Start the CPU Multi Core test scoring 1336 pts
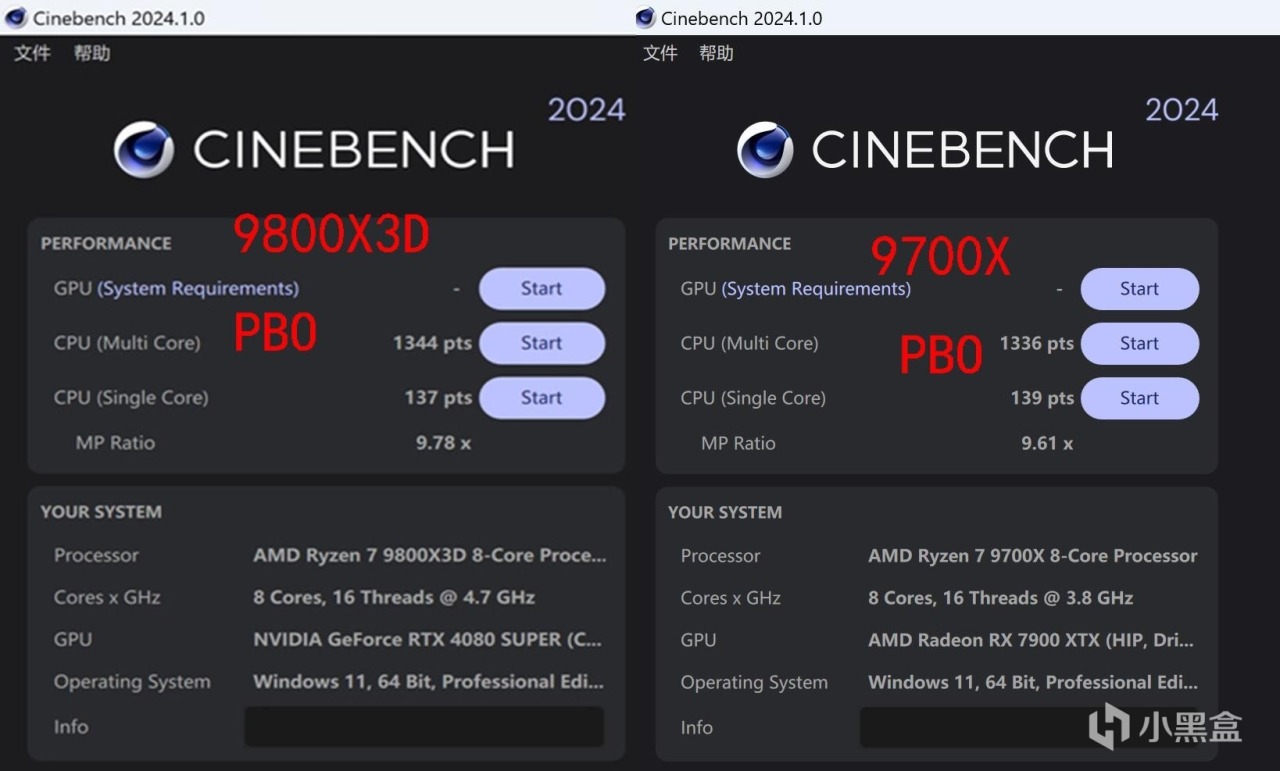Screen dimensions: 1280x771 coord(1139,343)
